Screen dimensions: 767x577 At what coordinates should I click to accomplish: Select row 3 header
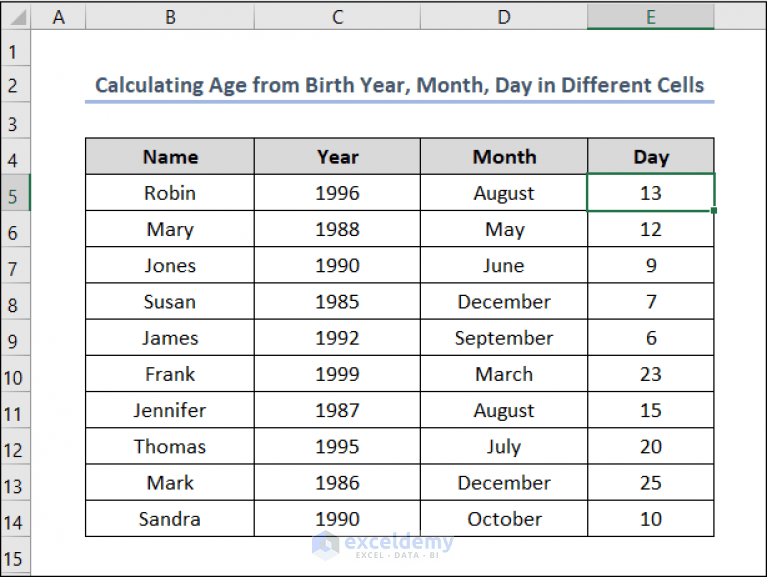[15, 121]
